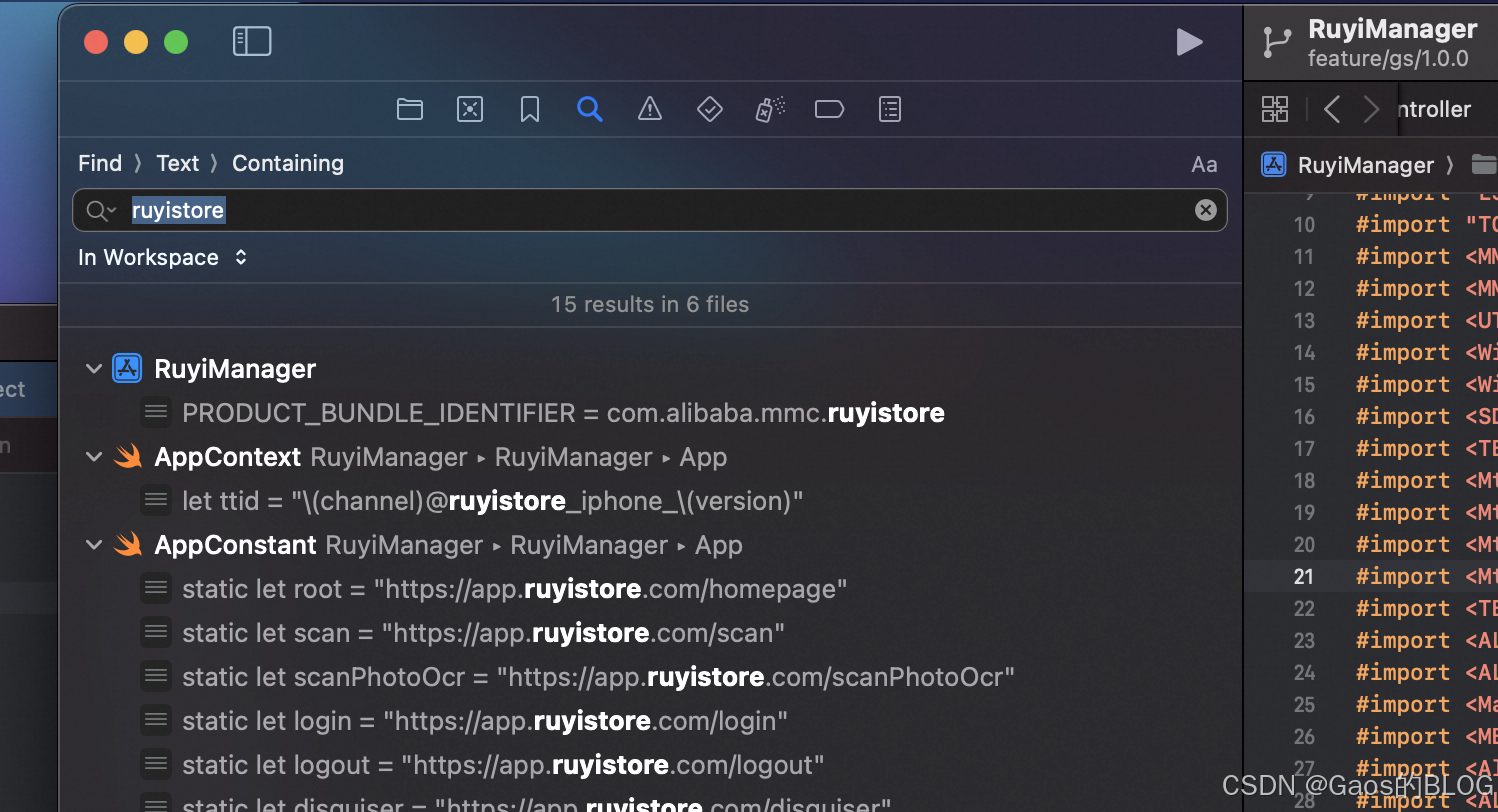Screen dimensions: 1498x812
Task: Change the Text search type
Action: (x=178, y=163)
